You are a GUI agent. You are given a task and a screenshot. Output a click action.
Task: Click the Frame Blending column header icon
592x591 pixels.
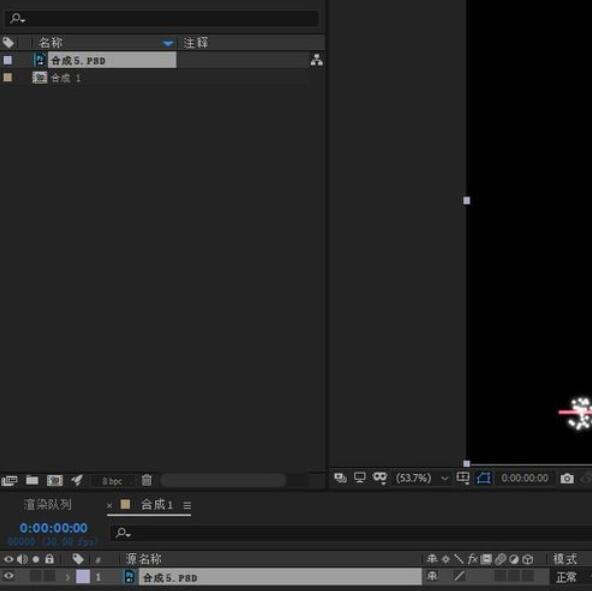pyautogui.click(x=486, y=559)
